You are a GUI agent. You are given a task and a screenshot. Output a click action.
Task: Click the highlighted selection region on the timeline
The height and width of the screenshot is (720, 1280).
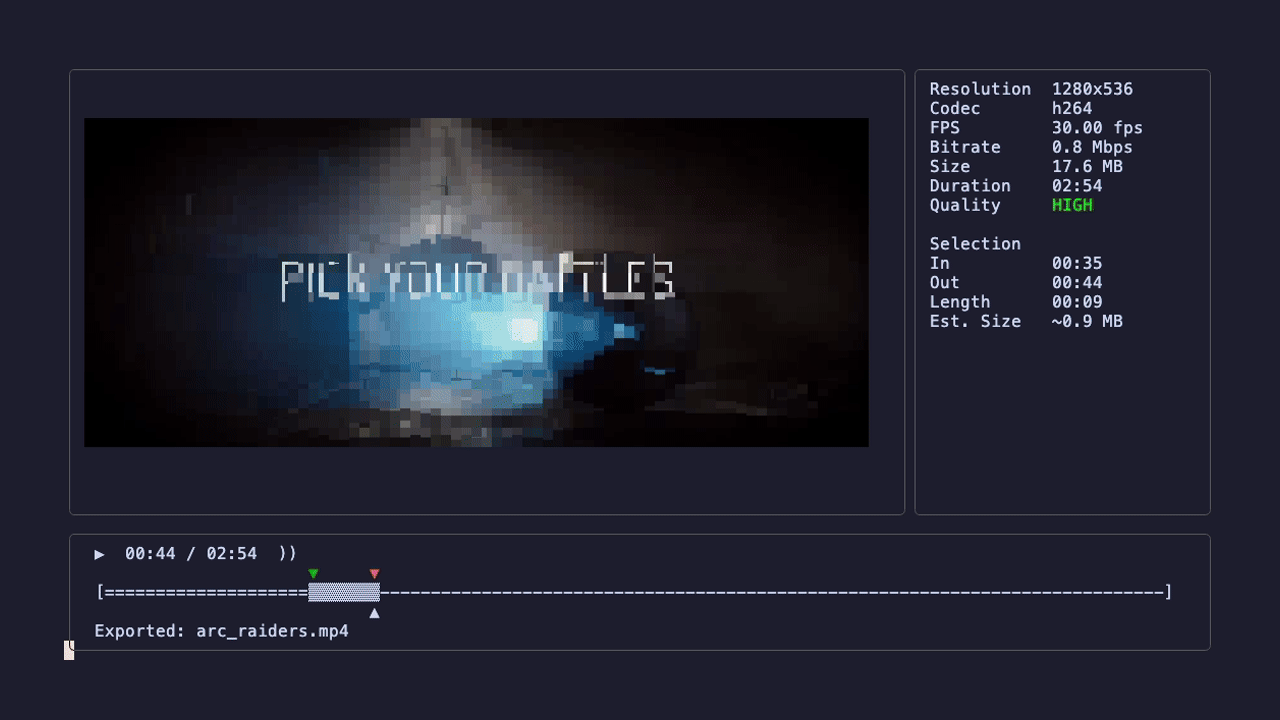(x=343, y=591)
